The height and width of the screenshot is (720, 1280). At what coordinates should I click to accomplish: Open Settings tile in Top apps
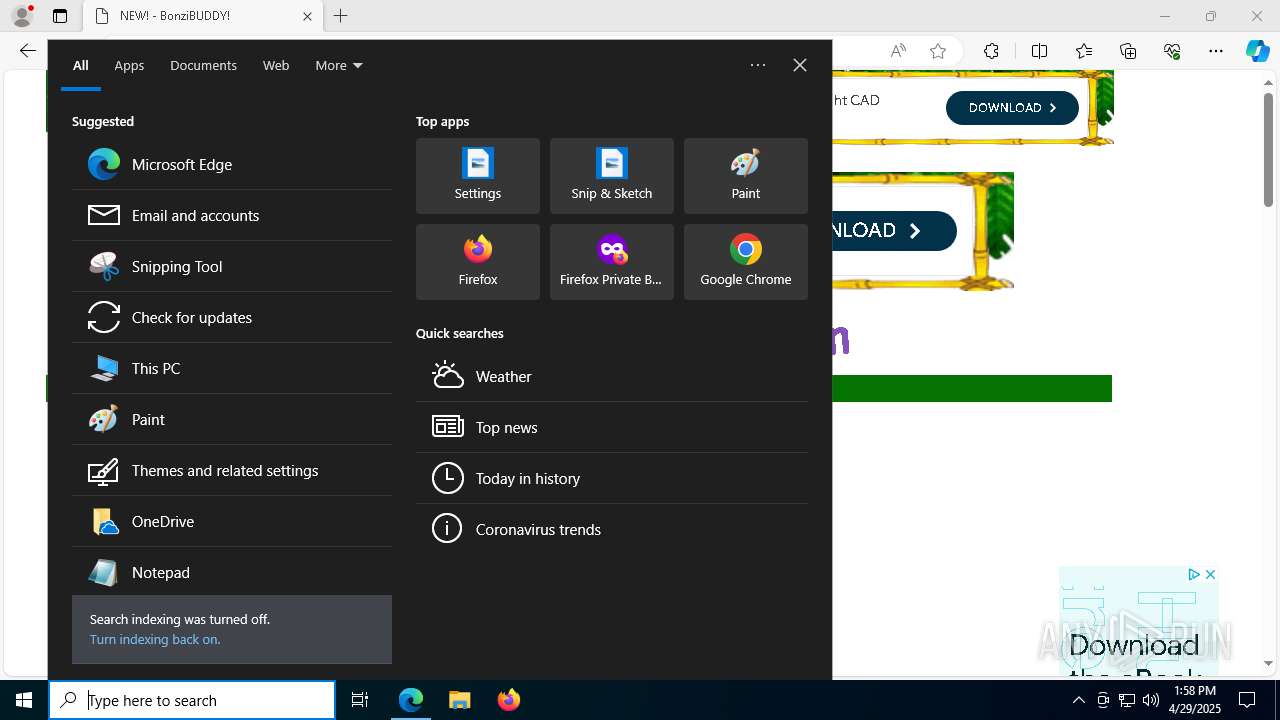pos(478,176)
